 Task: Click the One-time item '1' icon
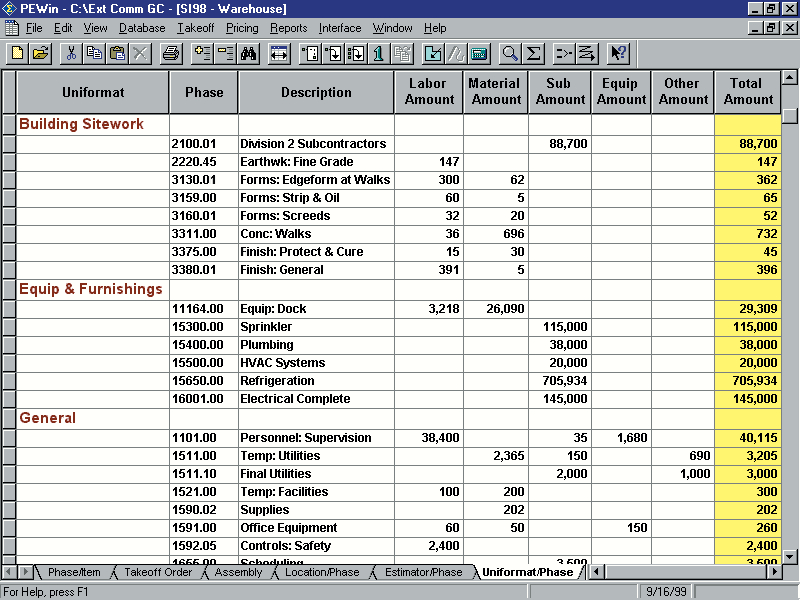(379, 53)
